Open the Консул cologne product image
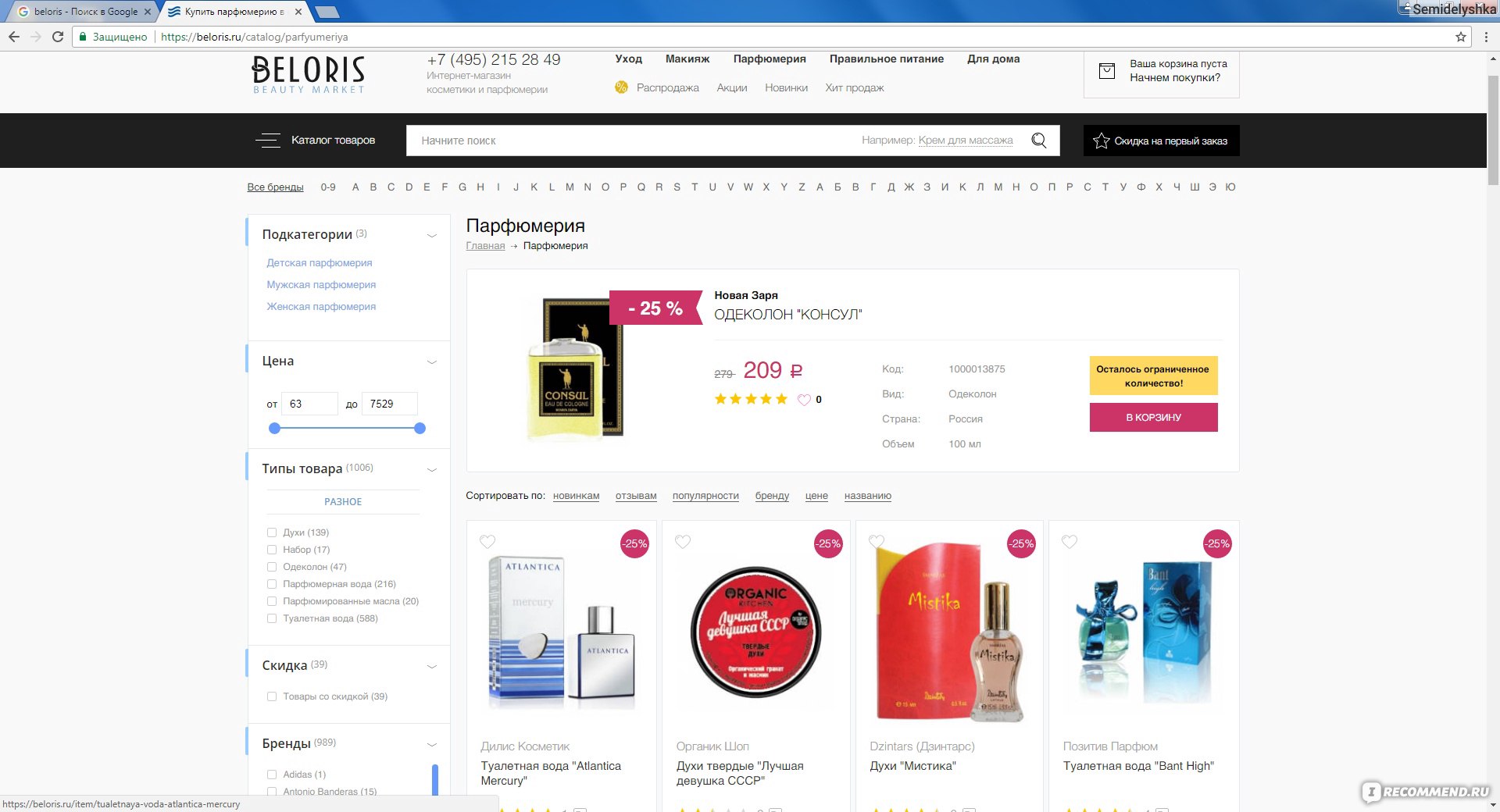 click(575, 370)
